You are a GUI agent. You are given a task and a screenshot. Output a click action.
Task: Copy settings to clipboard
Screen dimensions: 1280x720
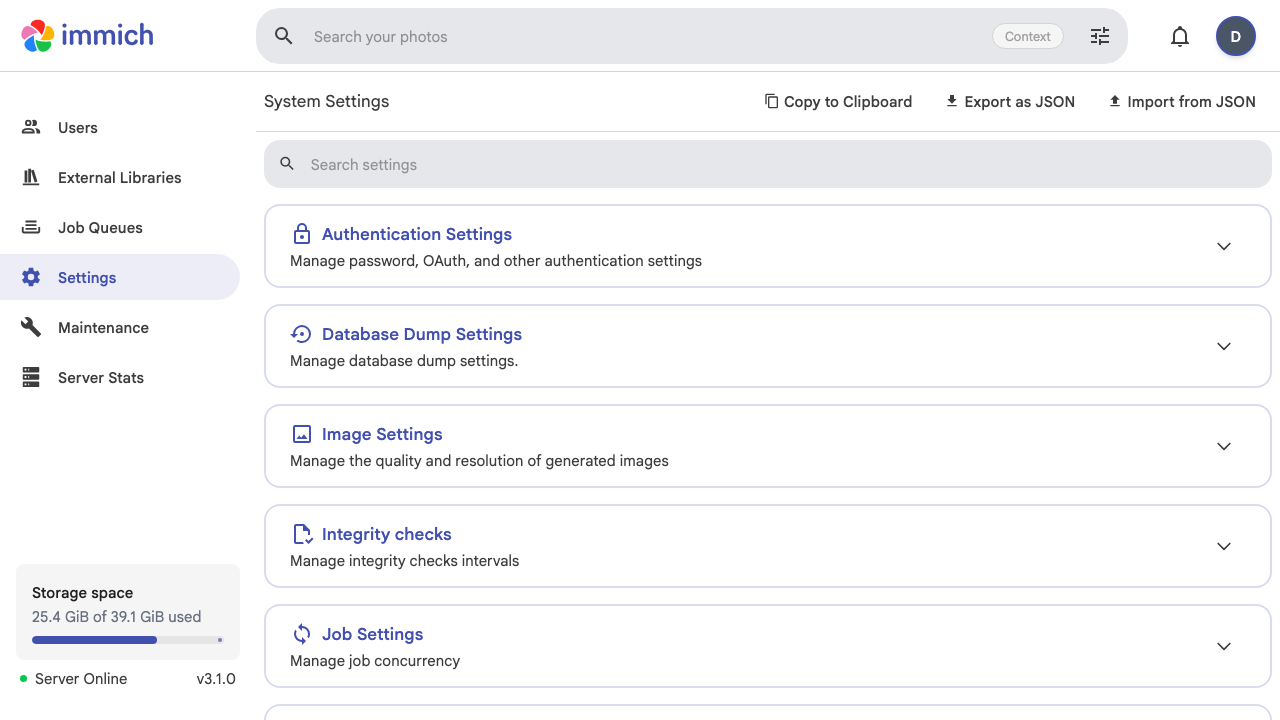[838, 101]
